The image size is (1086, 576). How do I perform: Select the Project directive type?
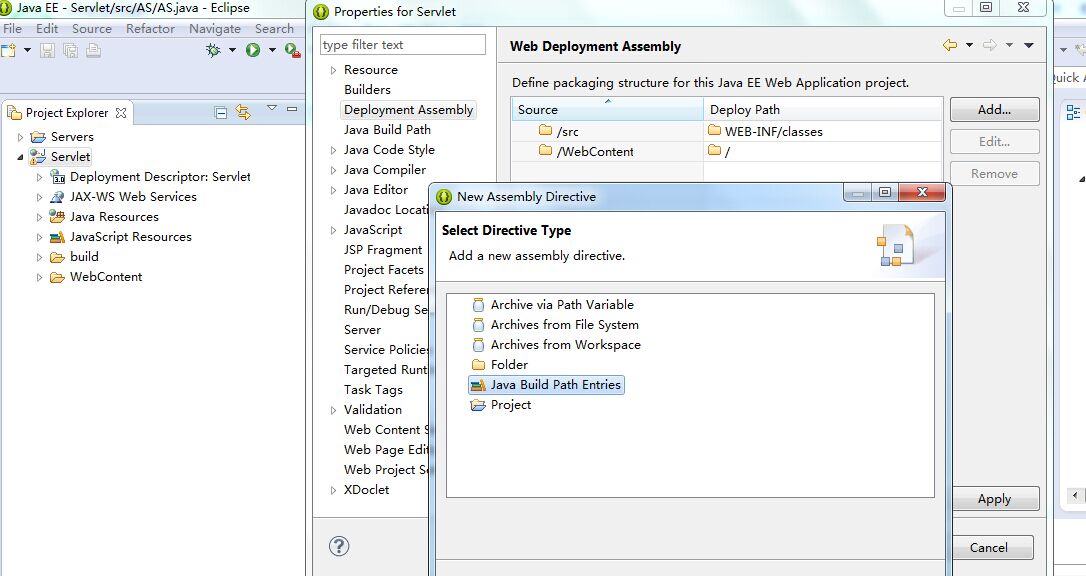(x=510, y=405)
